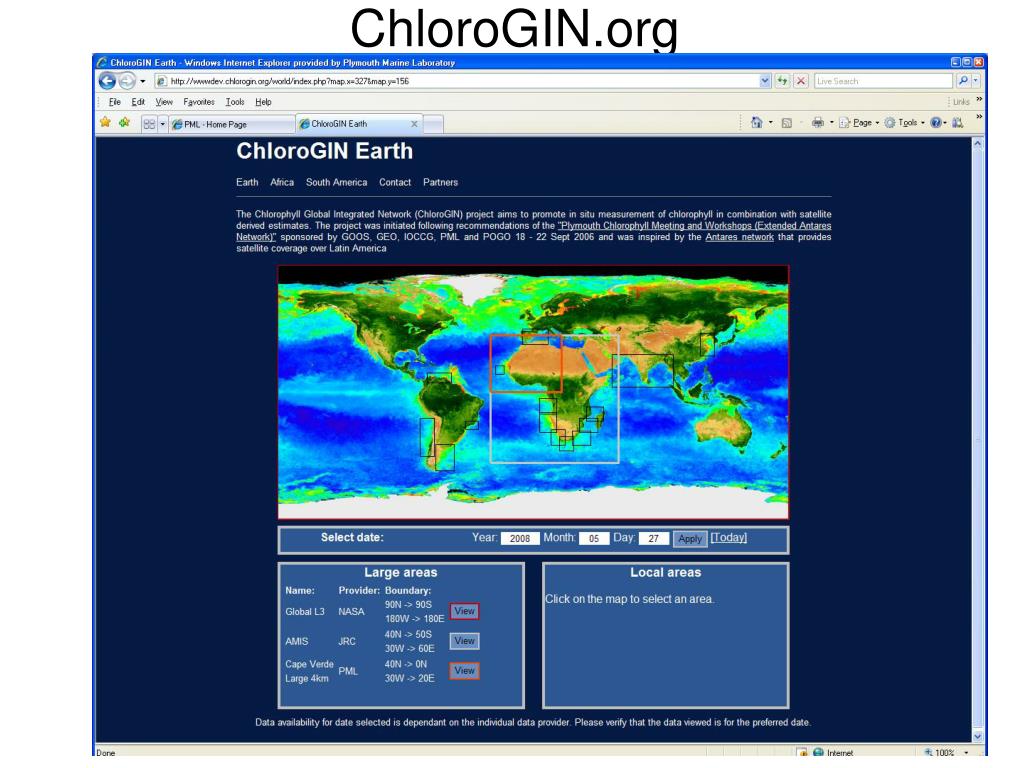Click View for AMIS JRC
The width and height of the screenshot is (1024, 768).
tap(464, 641)
